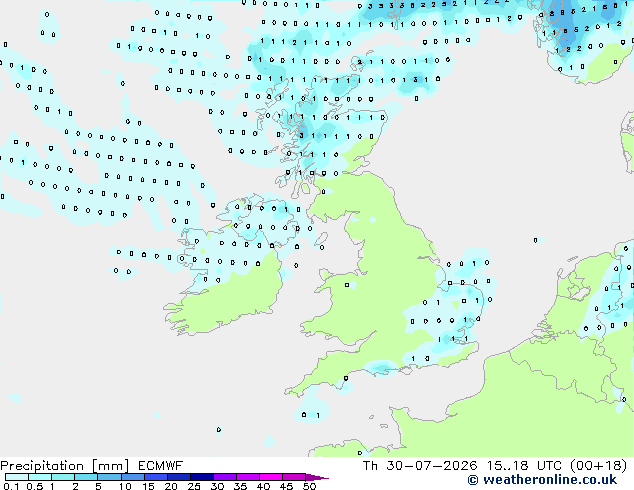Select the 45–50 mm legend swatch
The image size is (634, 490).
coord(294,477)
